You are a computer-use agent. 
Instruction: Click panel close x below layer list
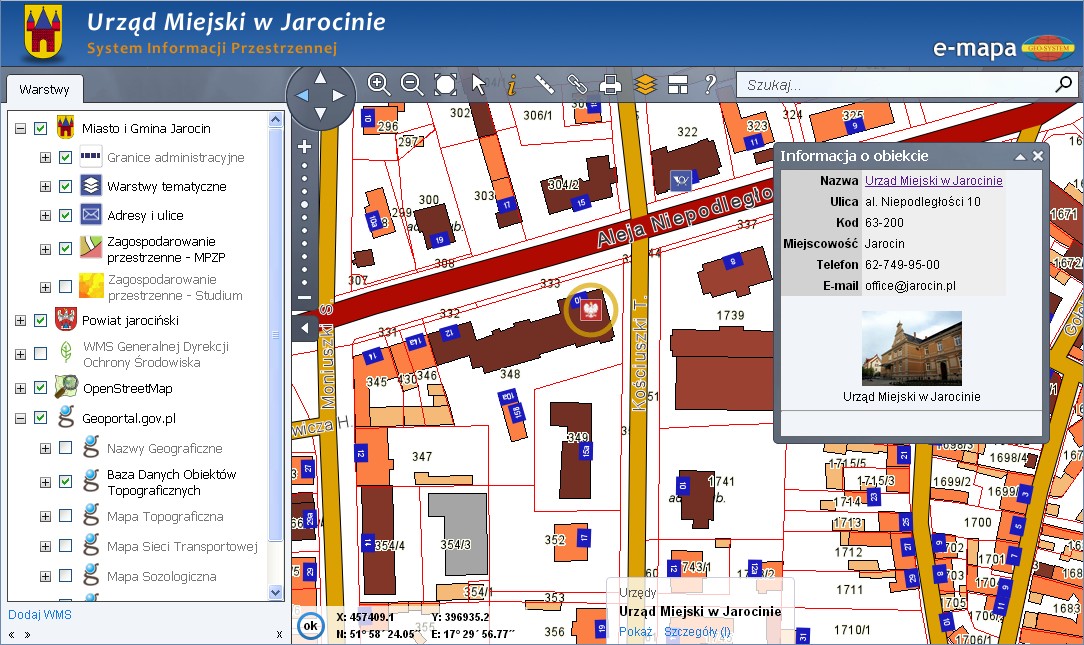[279, 635]
